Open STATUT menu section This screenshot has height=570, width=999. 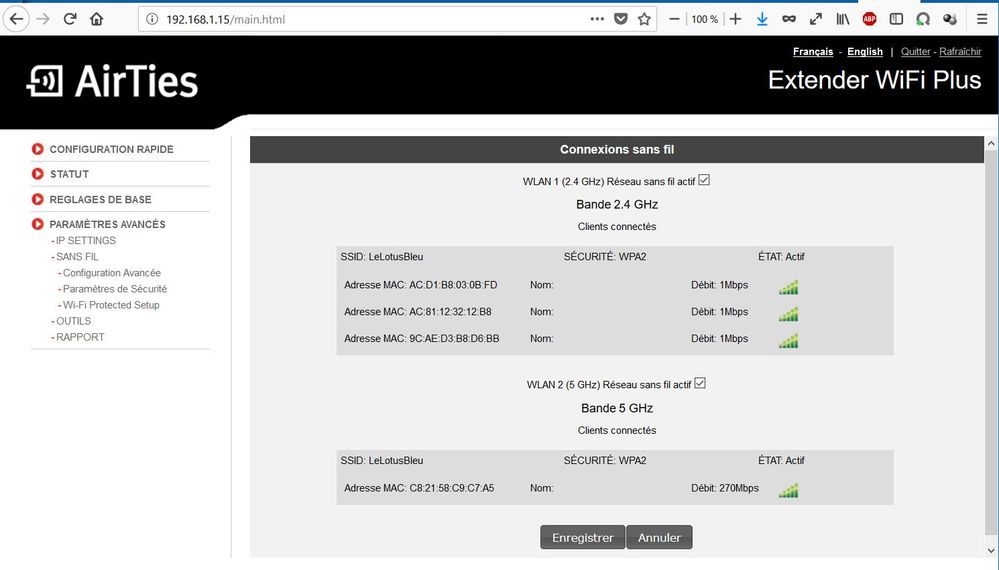click(x=69, y=174)
